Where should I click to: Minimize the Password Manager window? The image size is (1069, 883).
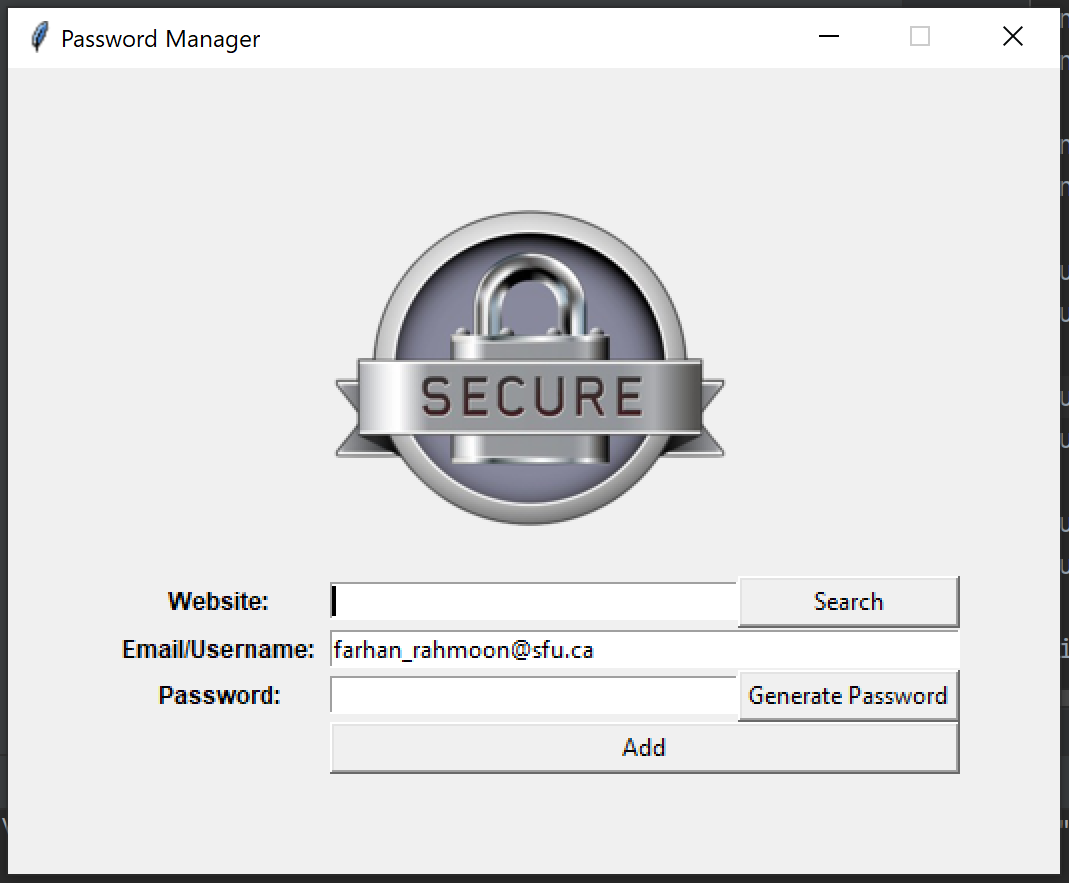pyautogui.click(x=828, y=37)
